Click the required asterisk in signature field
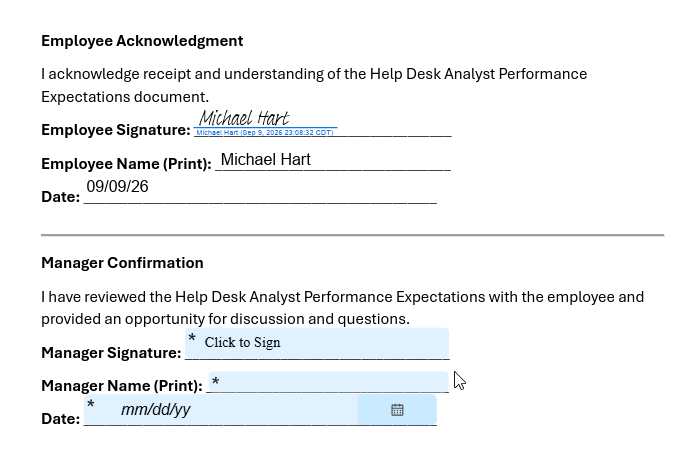Viewport: 691px width, 454px height. click(x=192, y=339)
